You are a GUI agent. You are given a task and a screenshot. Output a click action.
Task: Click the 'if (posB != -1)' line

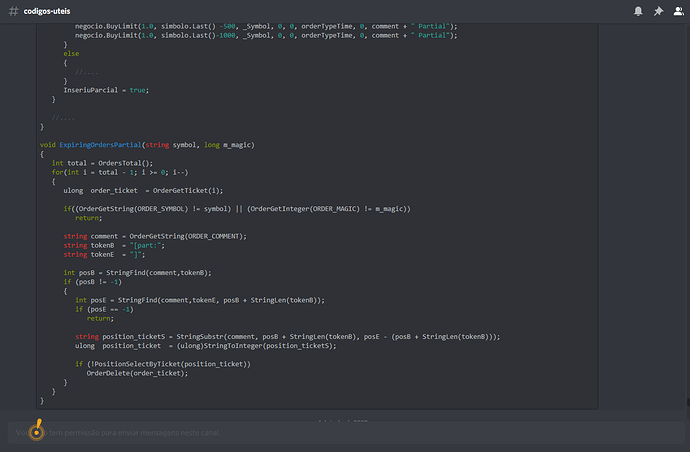92,282
